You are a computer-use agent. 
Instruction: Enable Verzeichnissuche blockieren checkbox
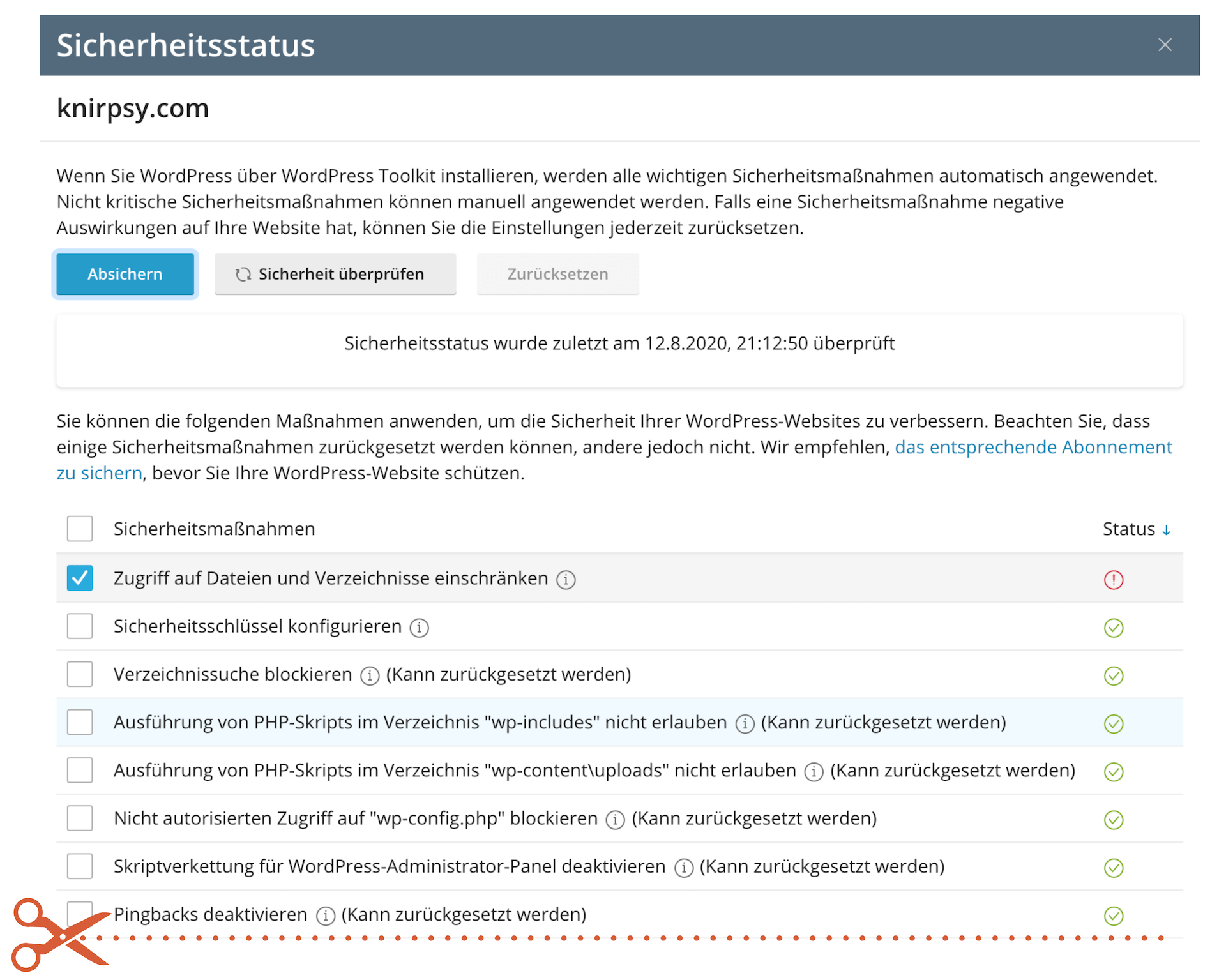click(80, 674)
